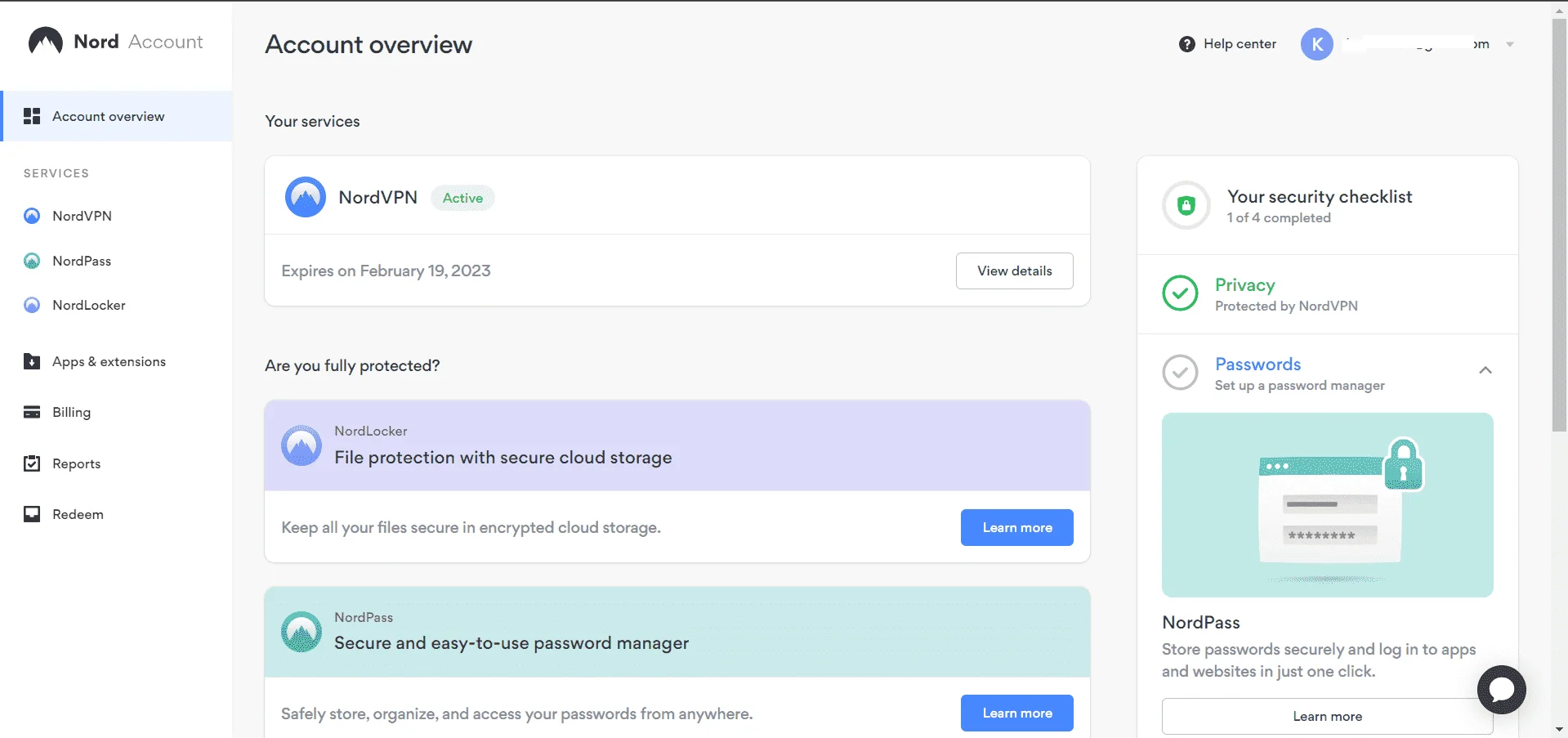Click 'Protected by NordVPN' text
The height and width of the screenshot is (738, 1568).
coord(1286,306)
